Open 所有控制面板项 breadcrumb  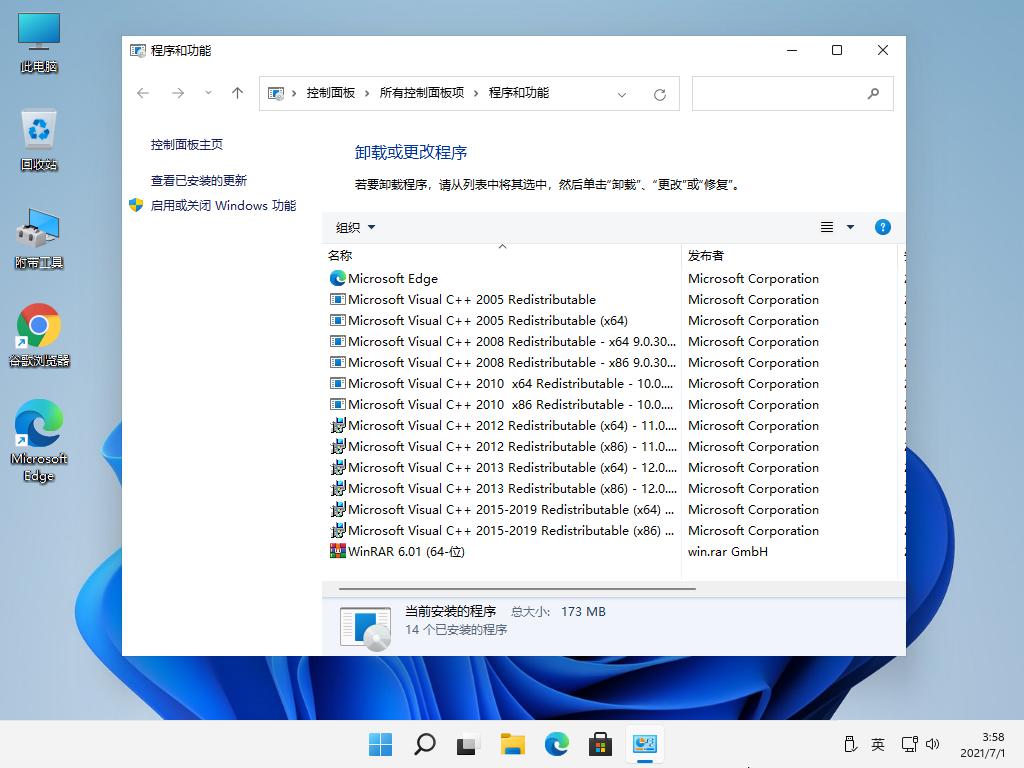coord(422,93)
